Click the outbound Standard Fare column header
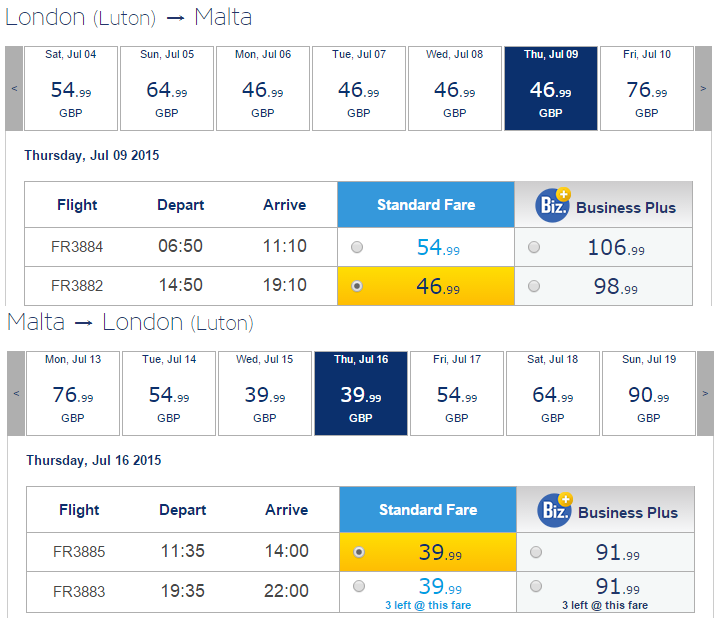This screenshot has width=717, height=623. (426, 204)
